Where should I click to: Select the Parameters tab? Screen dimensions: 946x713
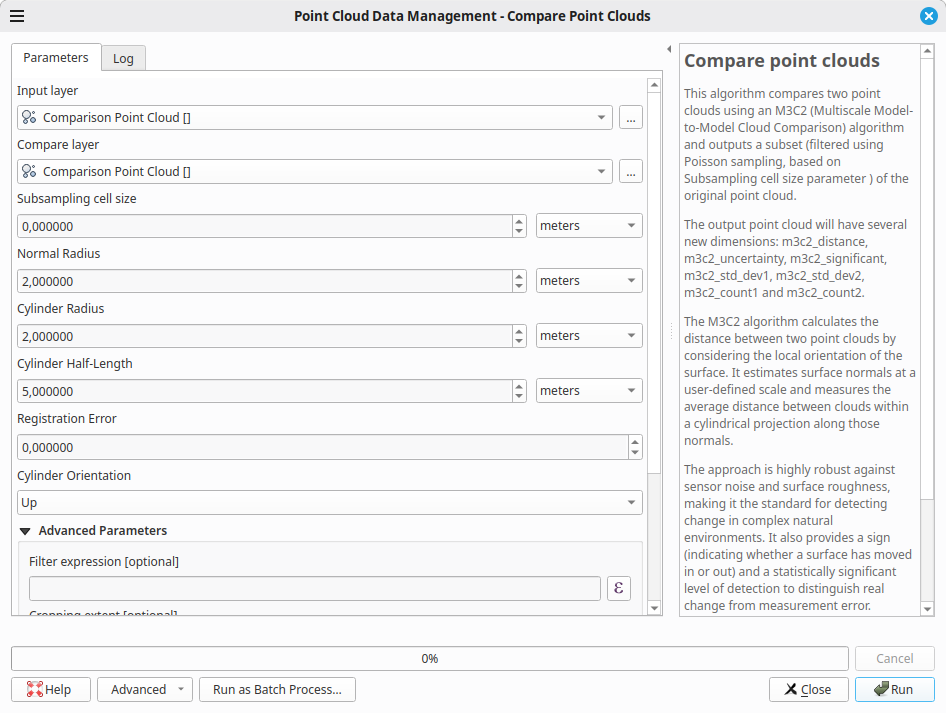[x=56, y=58]
